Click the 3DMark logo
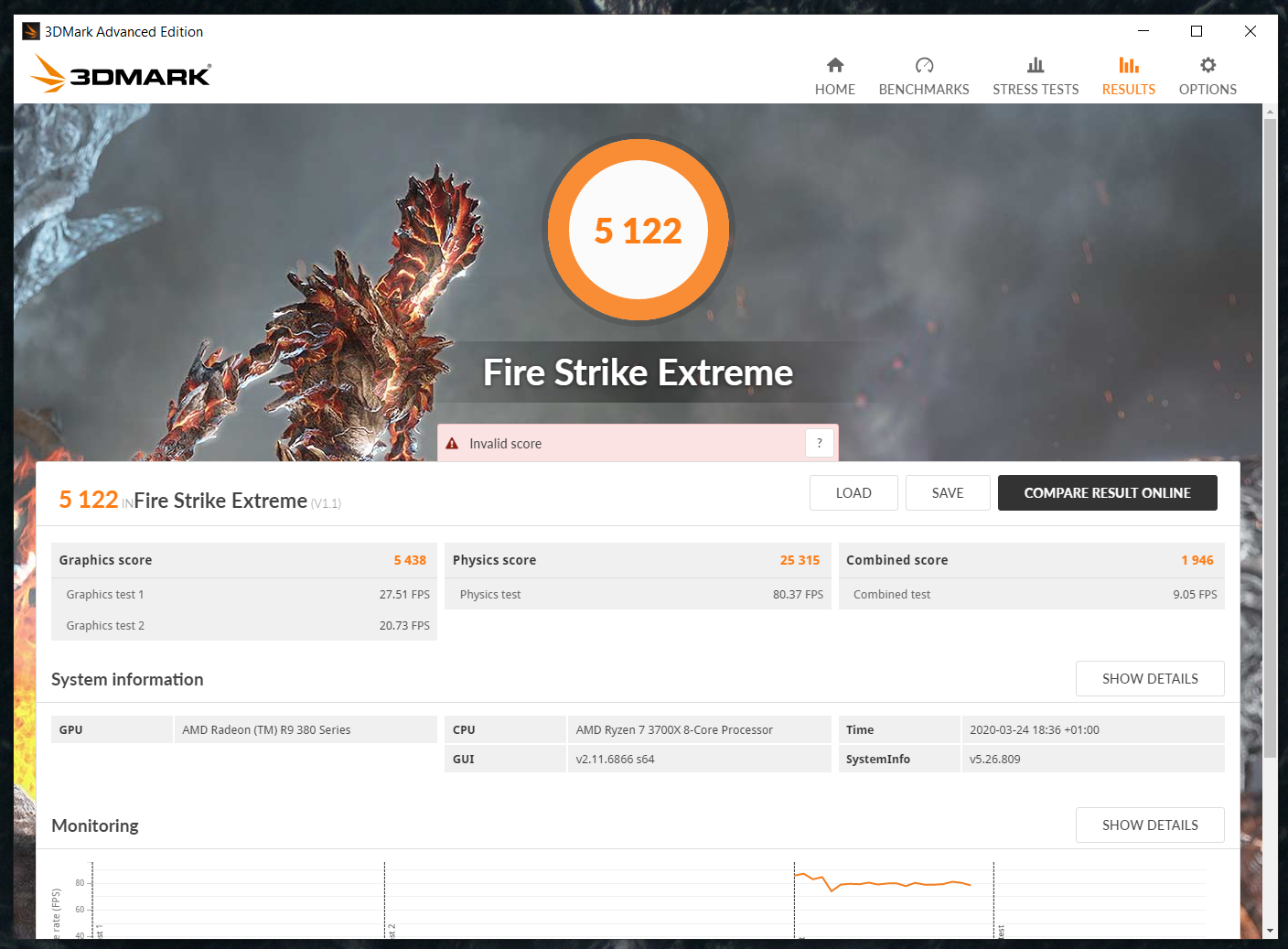This screenshot has width=1288, height=949. [x=121, y=73]
